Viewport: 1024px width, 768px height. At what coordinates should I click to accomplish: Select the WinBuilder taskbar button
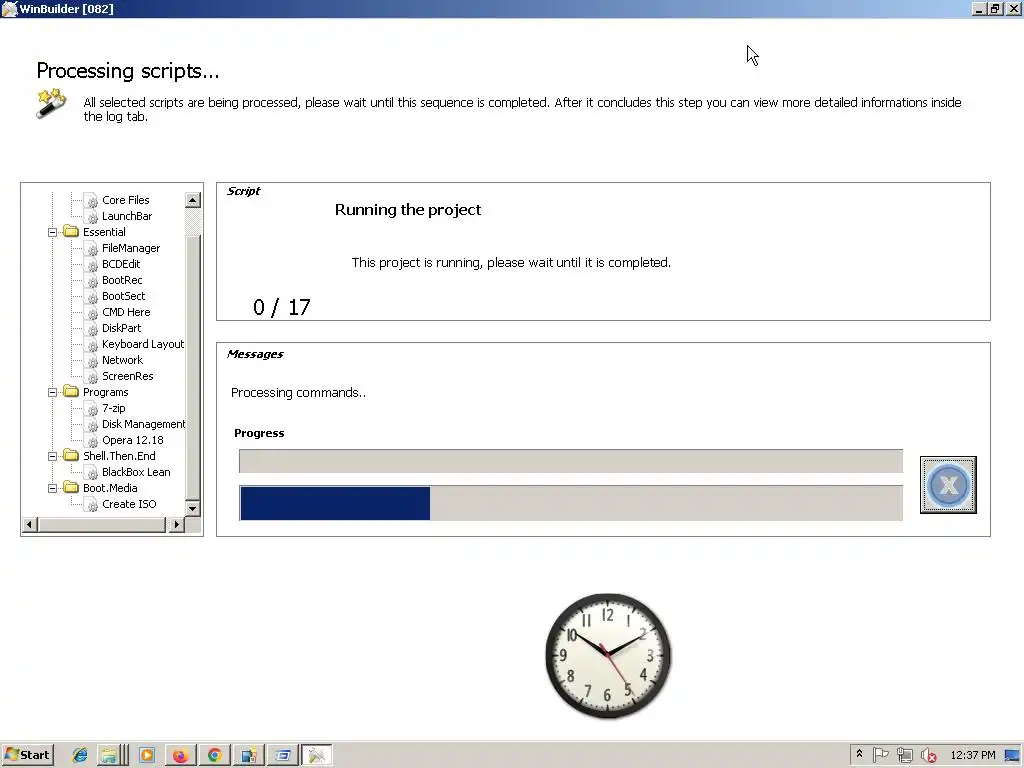[x=317, y=756]
